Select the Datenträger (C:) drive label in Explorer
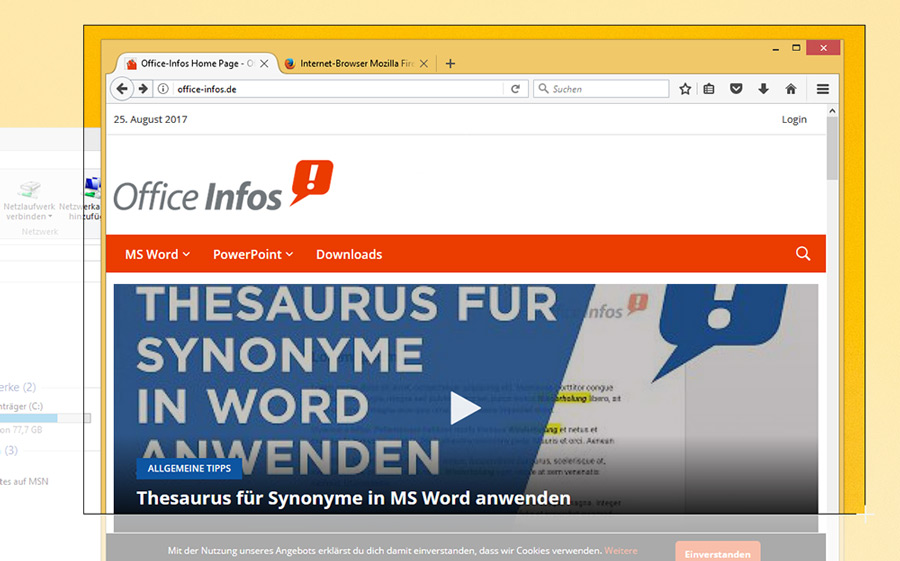Screen dimensions: 900x561 coord(21,406)
